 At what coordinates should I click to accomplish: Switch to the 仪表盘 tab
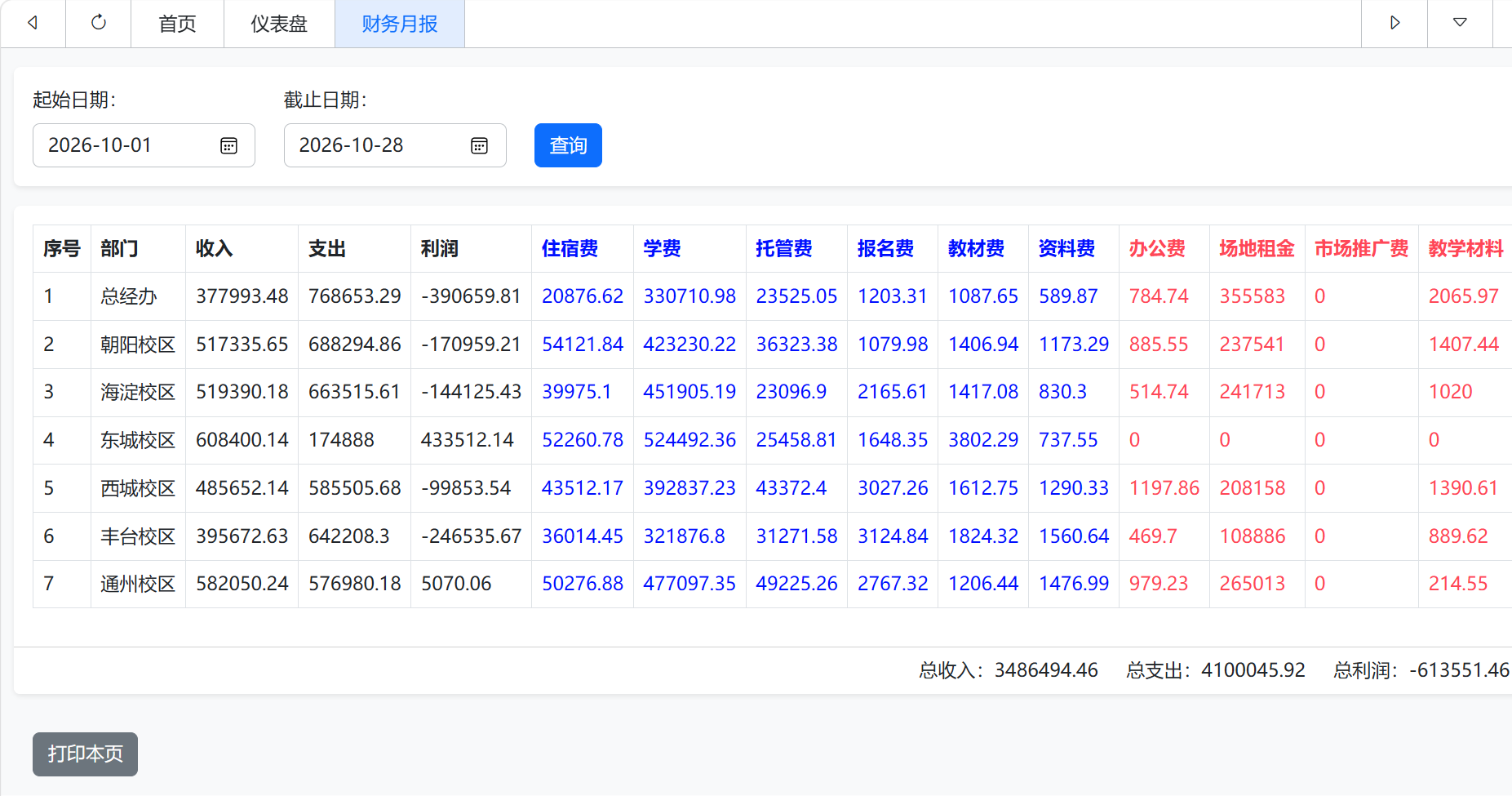coord(279,24)
